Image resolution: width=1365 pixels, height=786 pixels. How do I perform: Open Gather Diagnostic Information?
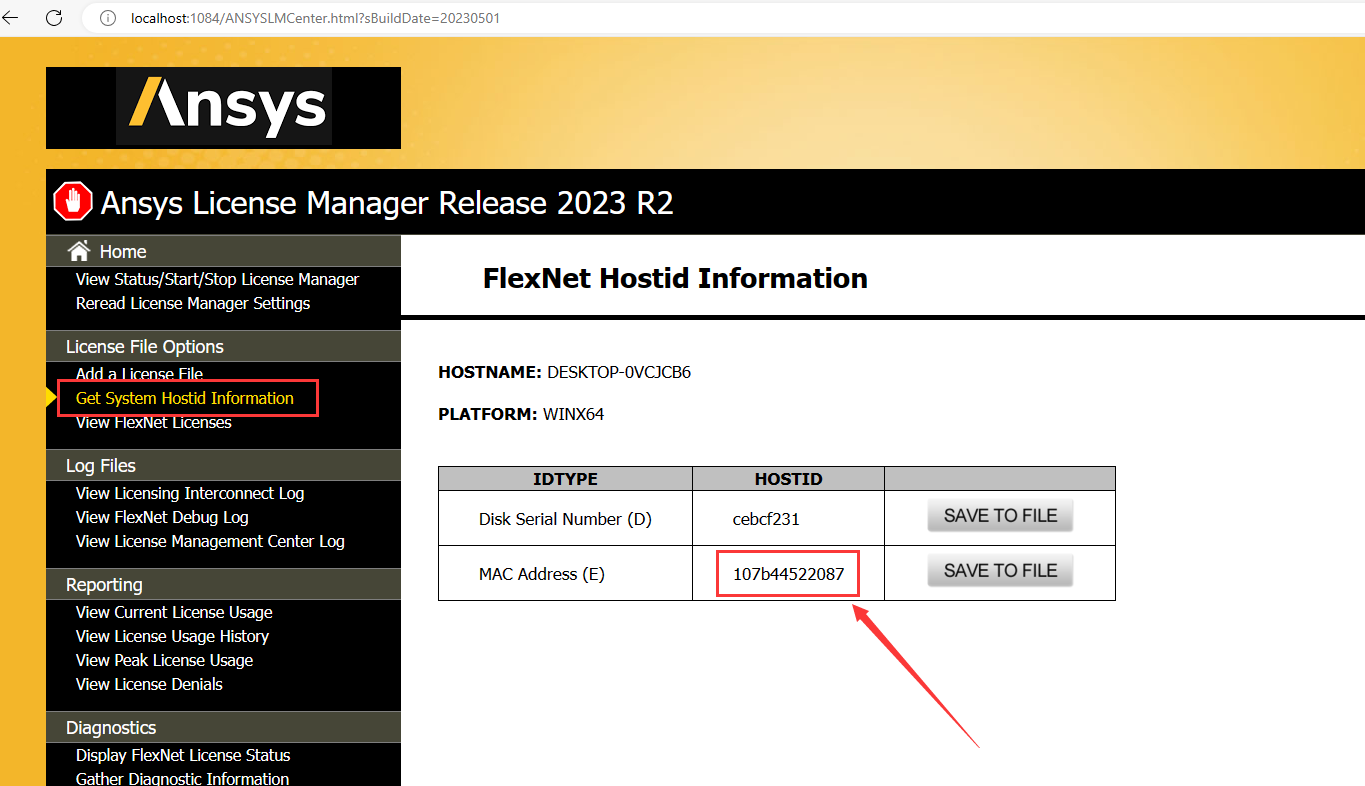click(x=182, y=778)
